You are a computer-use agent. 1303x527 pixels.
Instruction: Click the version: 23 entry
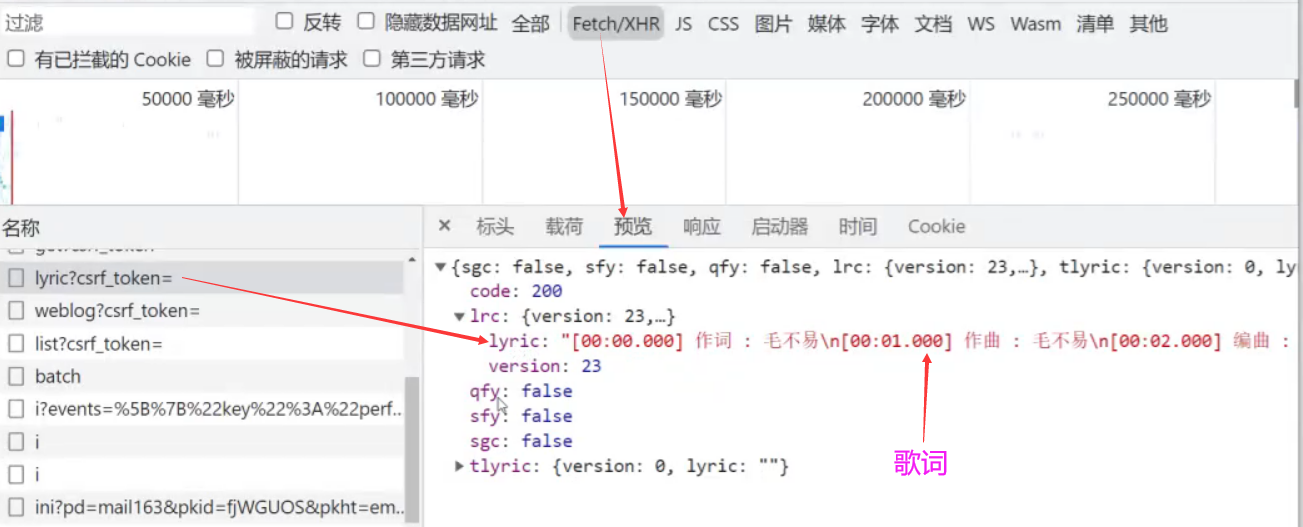(545, 366)
